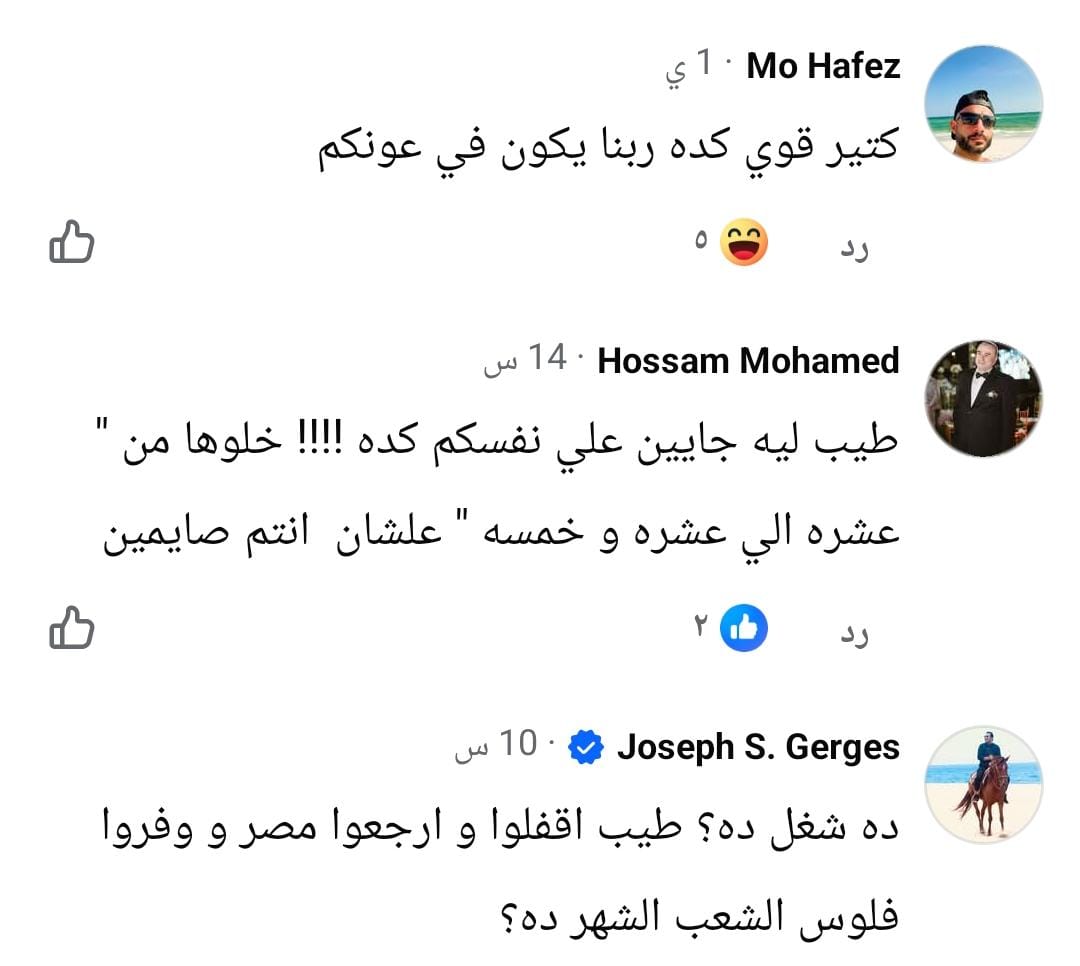The width and height of the screenshot is (1080, 966).
Task: Open the haha reaction emoji on Mo Hafez's comment
Action: pos(744,243)
